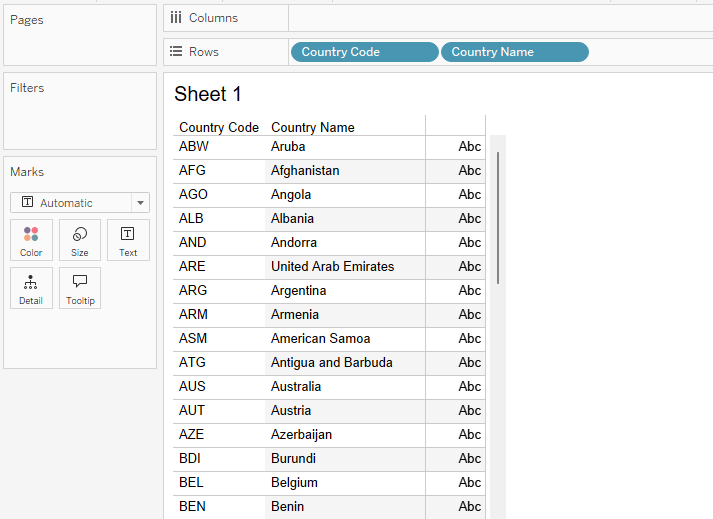Select the Sheet 1 title
Image resolution: width=713 pixels, height=519 pixels.
[x=207, y=94]
